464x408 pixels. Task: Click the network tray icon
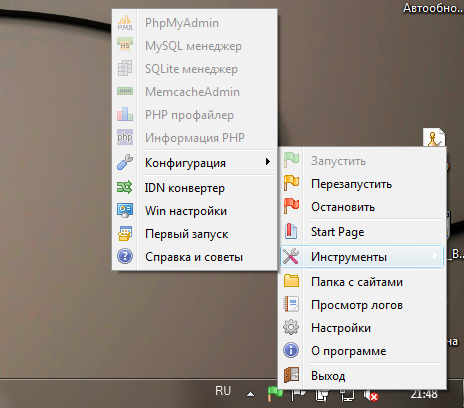347,396
